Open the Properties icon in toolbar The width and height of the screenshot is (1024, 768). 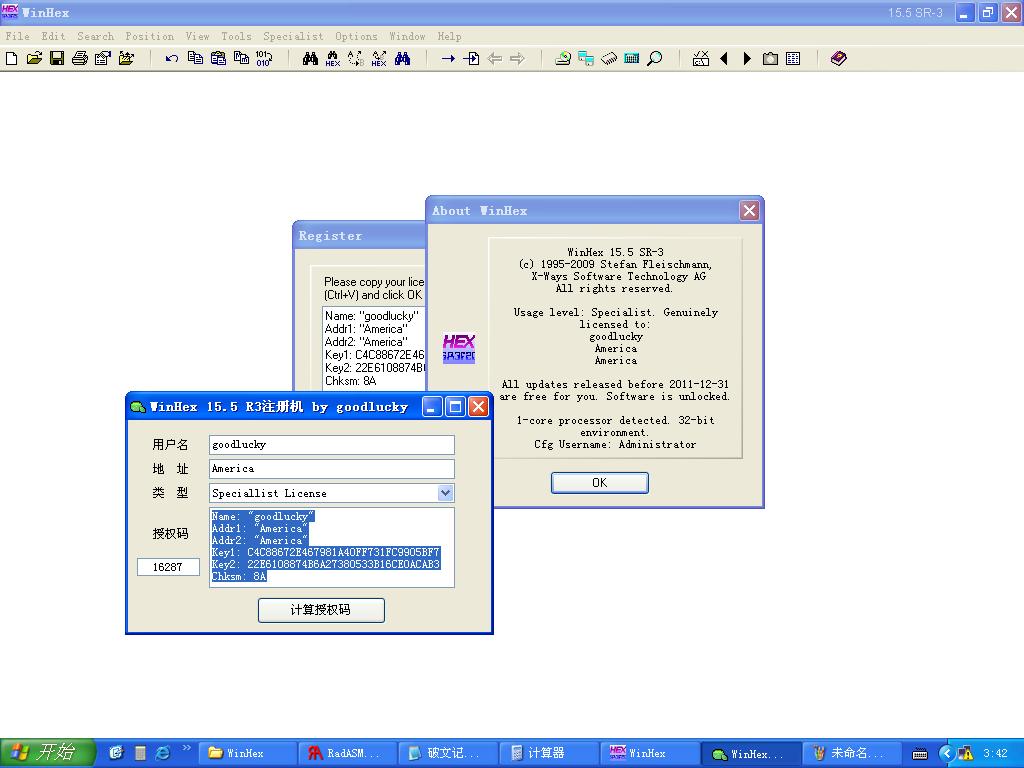[x=103, y=59]
